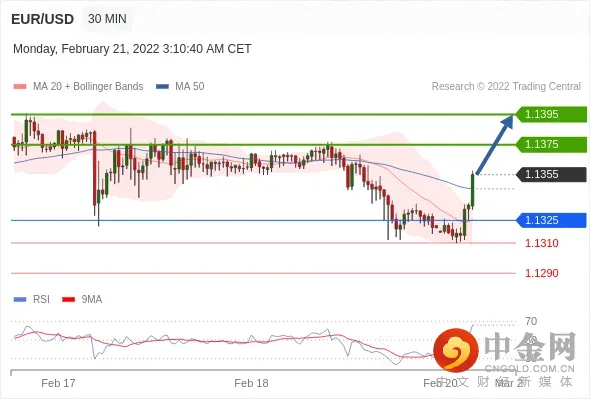Image resolution: width=590 pixels, height=400 pixels.
Task: Click the RSI blue legend swatch
Action: (20, 300)
